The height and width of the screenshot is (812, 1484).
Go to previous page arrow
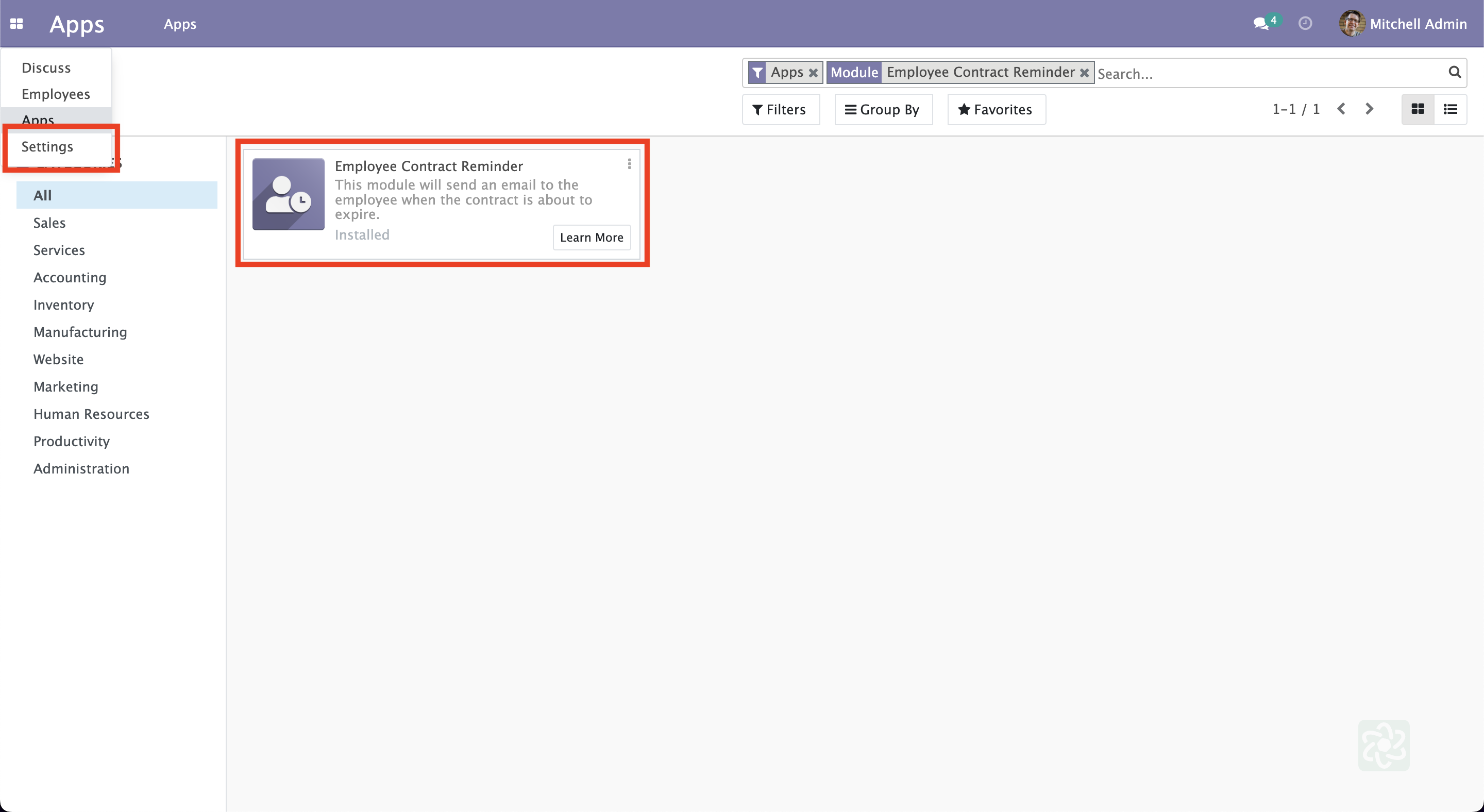(1341, 109)
